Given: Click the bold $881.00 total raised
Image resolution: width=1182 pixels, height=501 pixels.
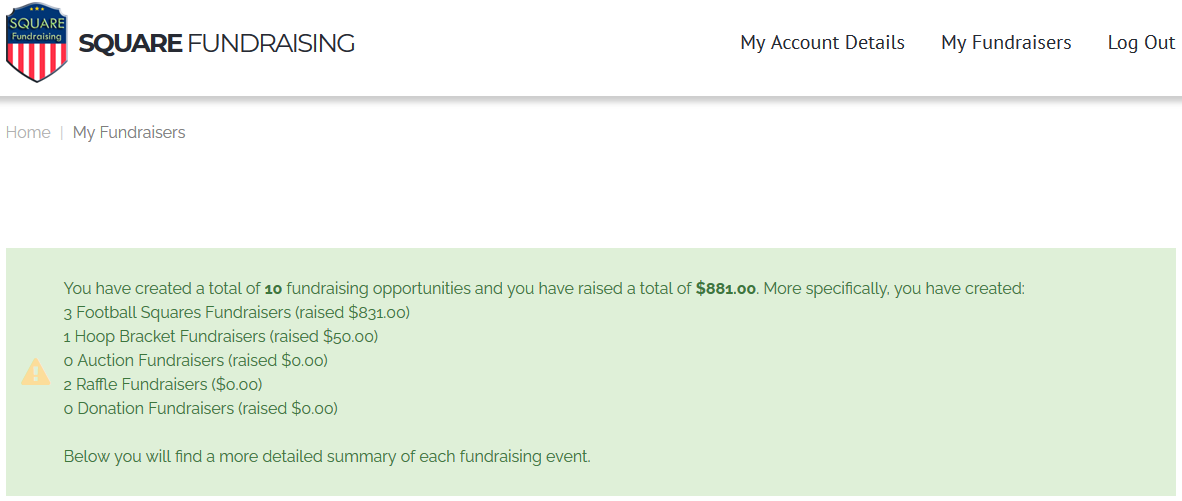Looking at the screenshot, I should click(x=727, y=289).
